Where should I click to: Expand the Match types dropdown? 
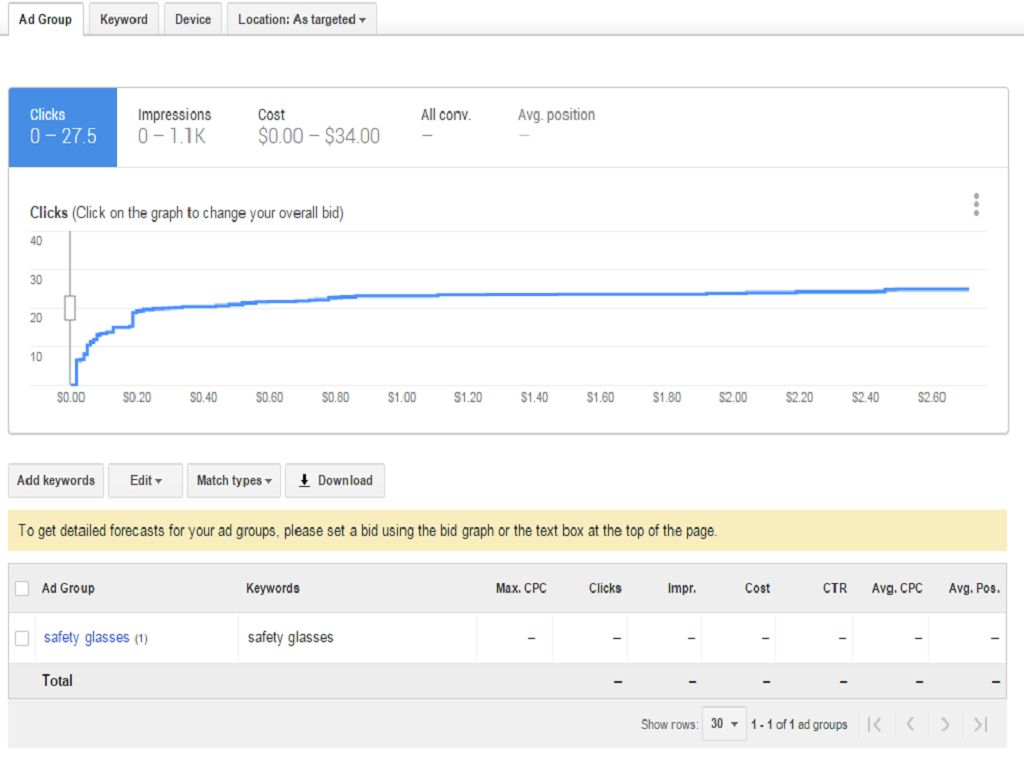click(x=234, y=480)
